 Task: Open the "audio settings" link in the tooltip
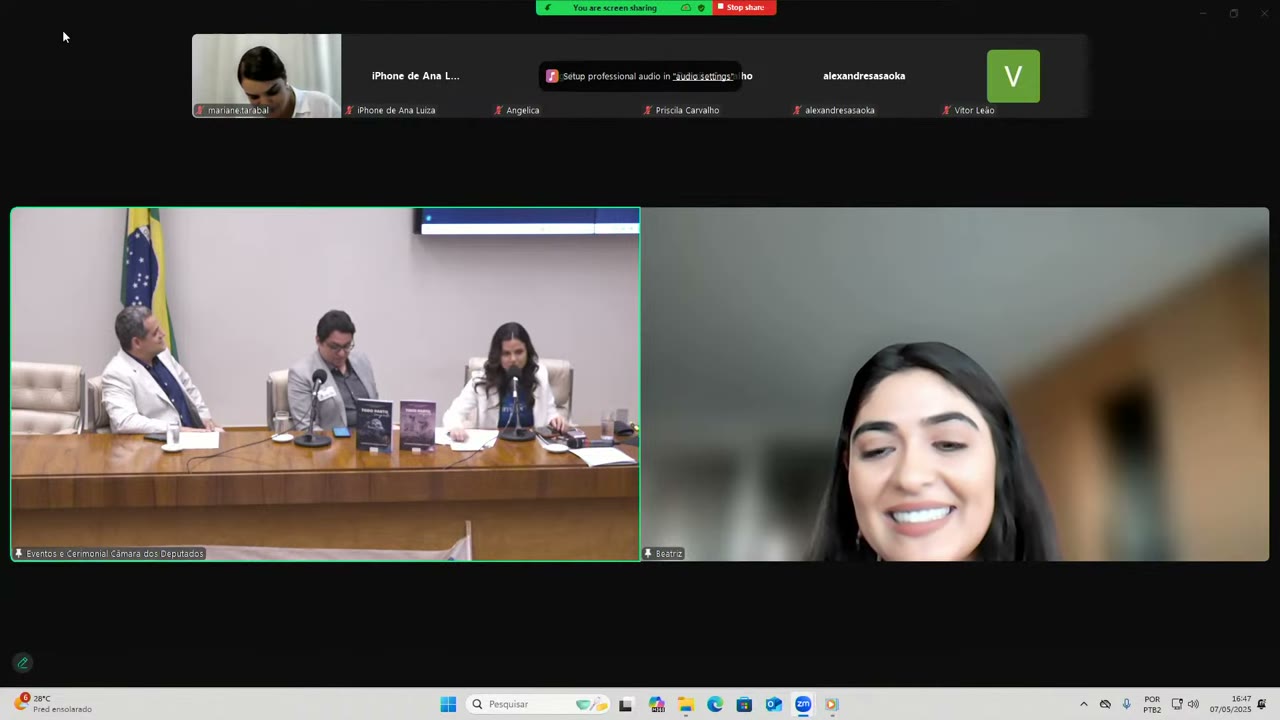tap(703, 76)
